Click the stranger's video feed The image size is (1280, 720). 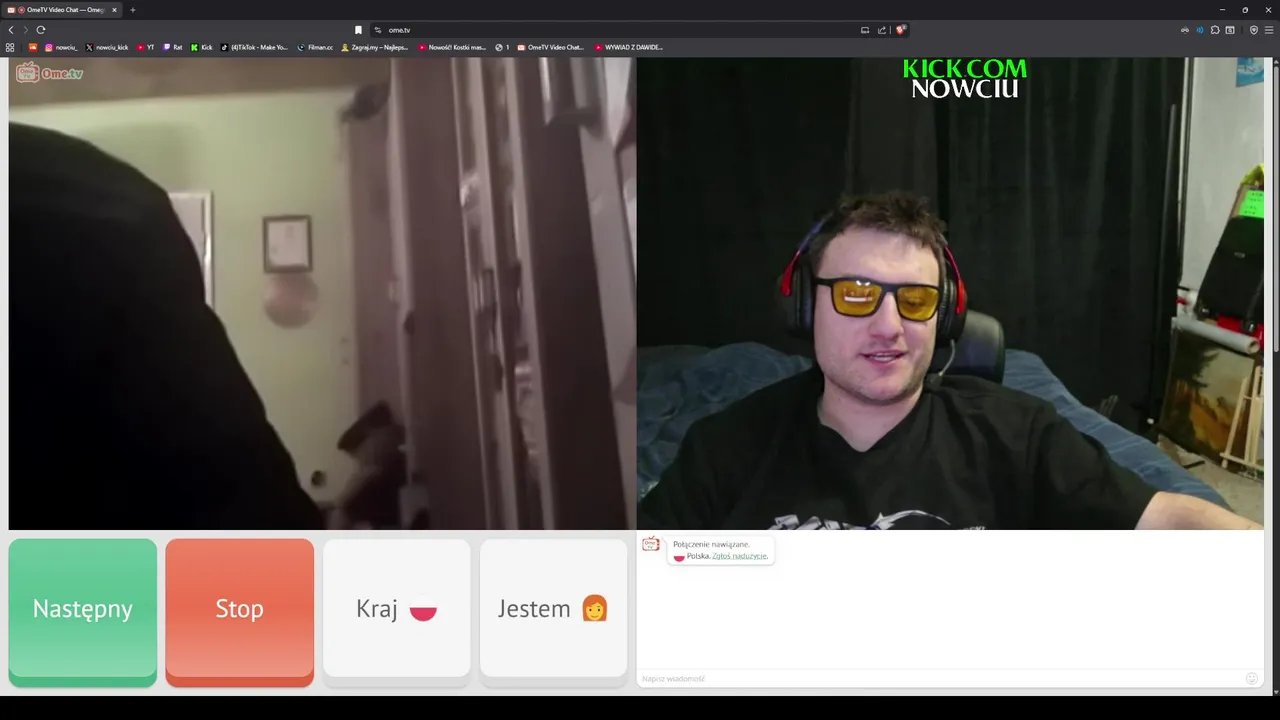(x=322, y=293)
